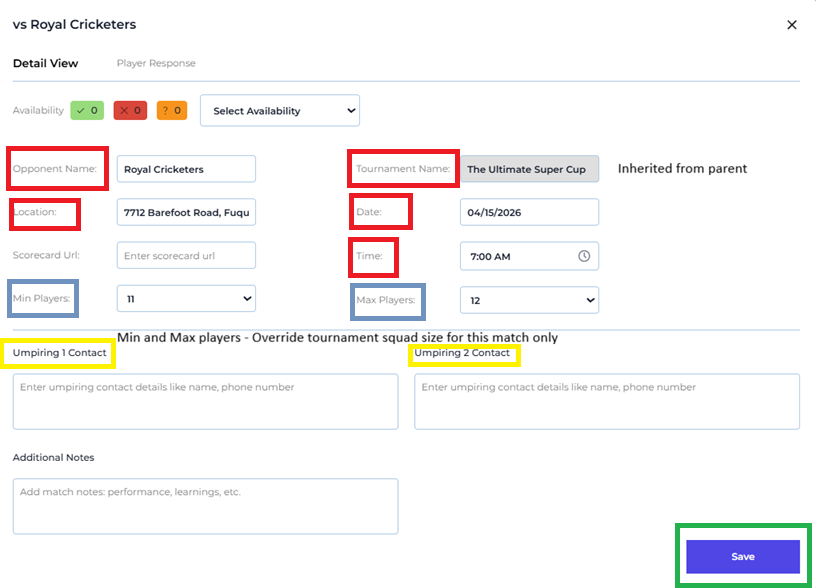Screen dimensions: 816x588
Task: Click the Additional Notes text area
Action: (x=206, y=506)
